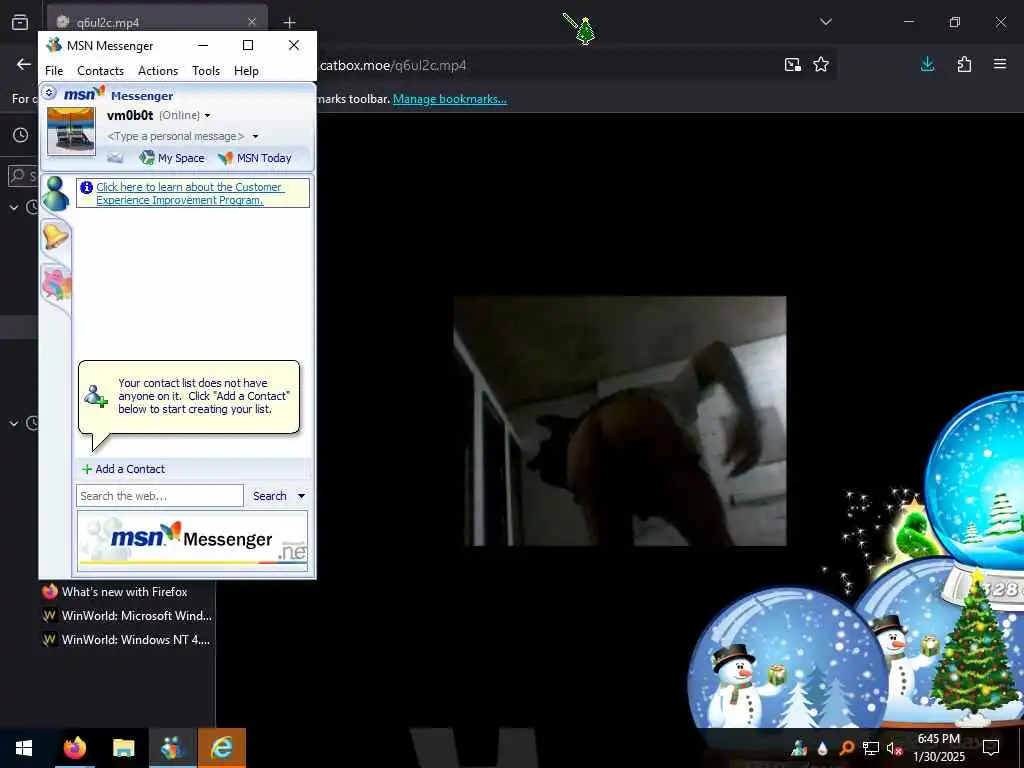Click the sidebar search field magnifier

point(18,176)
